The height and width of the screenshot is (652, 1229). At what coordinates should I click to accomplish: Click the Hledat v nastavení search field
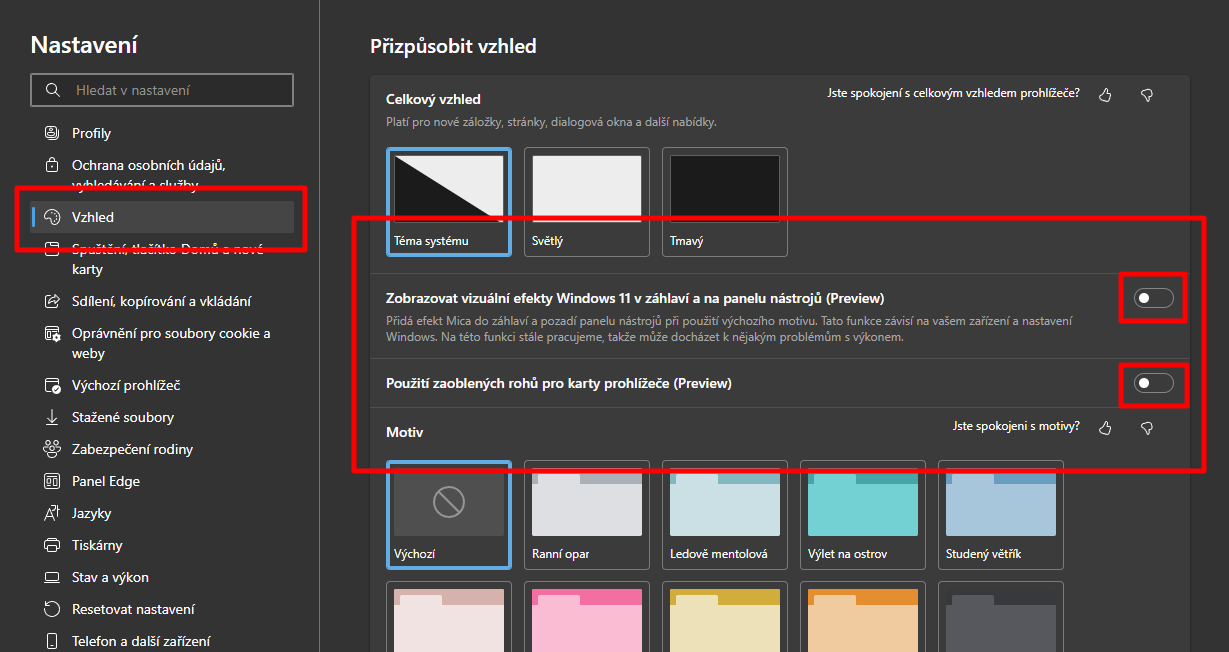click(x=162, y=90)
